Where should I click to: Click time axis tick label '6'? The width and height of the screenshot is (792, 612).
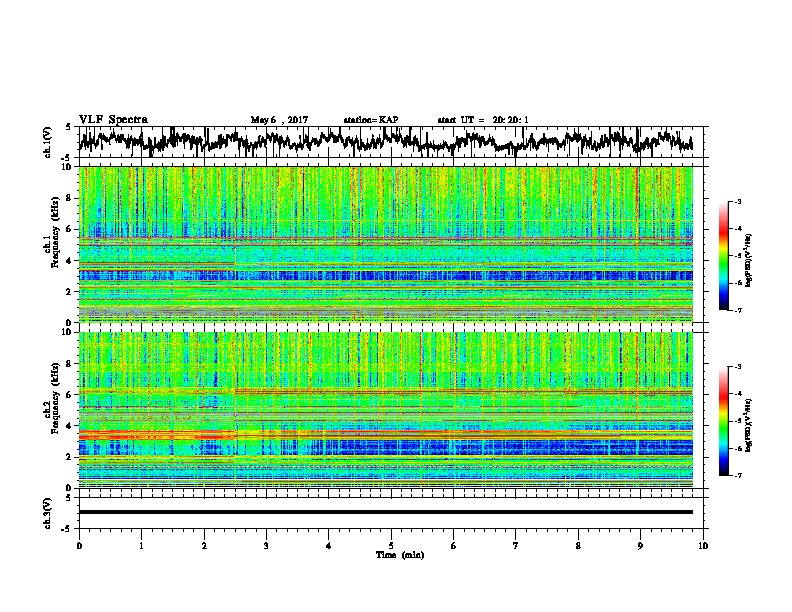[x=454, y=546]
